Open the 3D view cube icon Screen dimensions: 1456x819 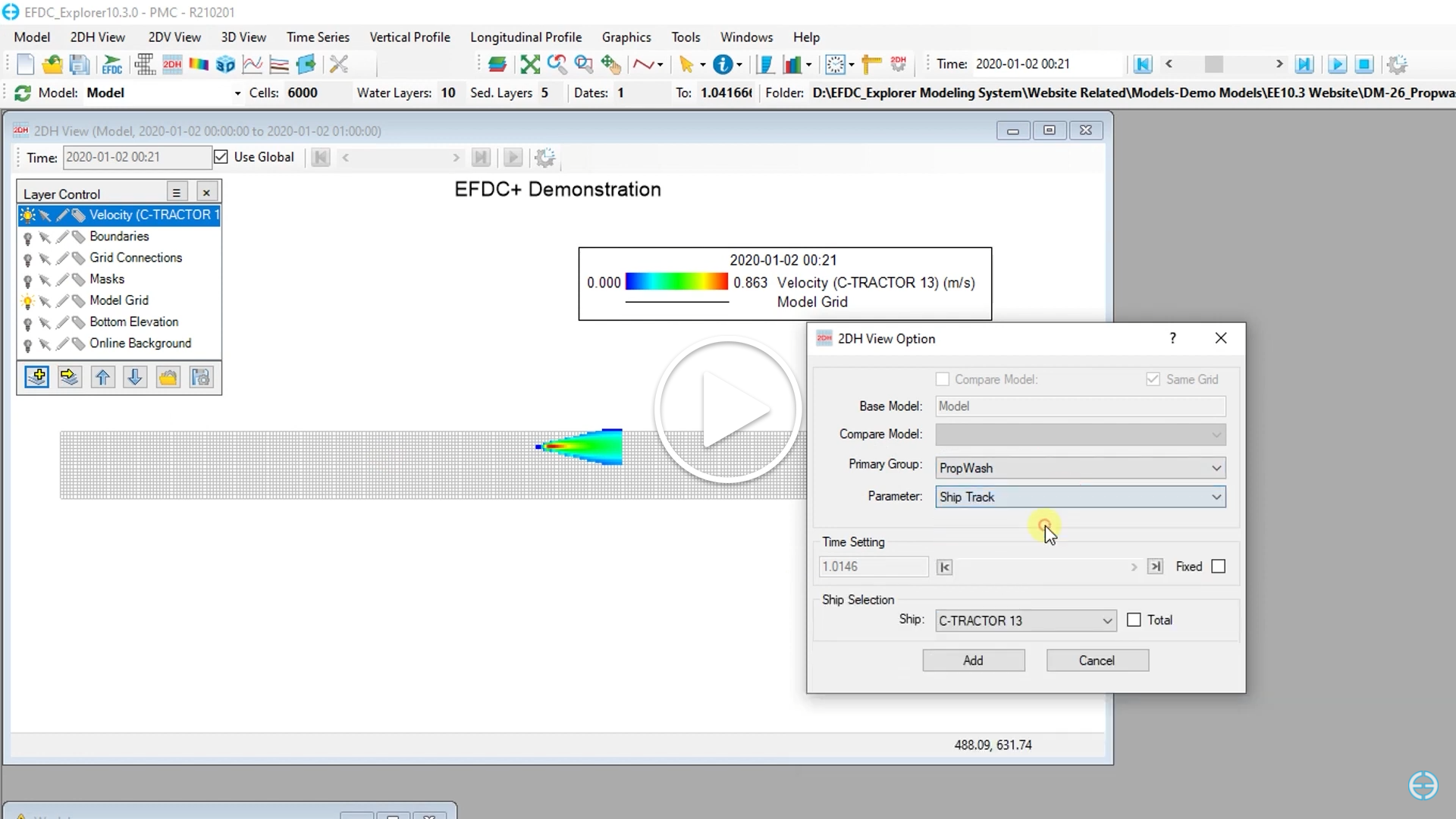pyautogui.click(x=225, y=64)
